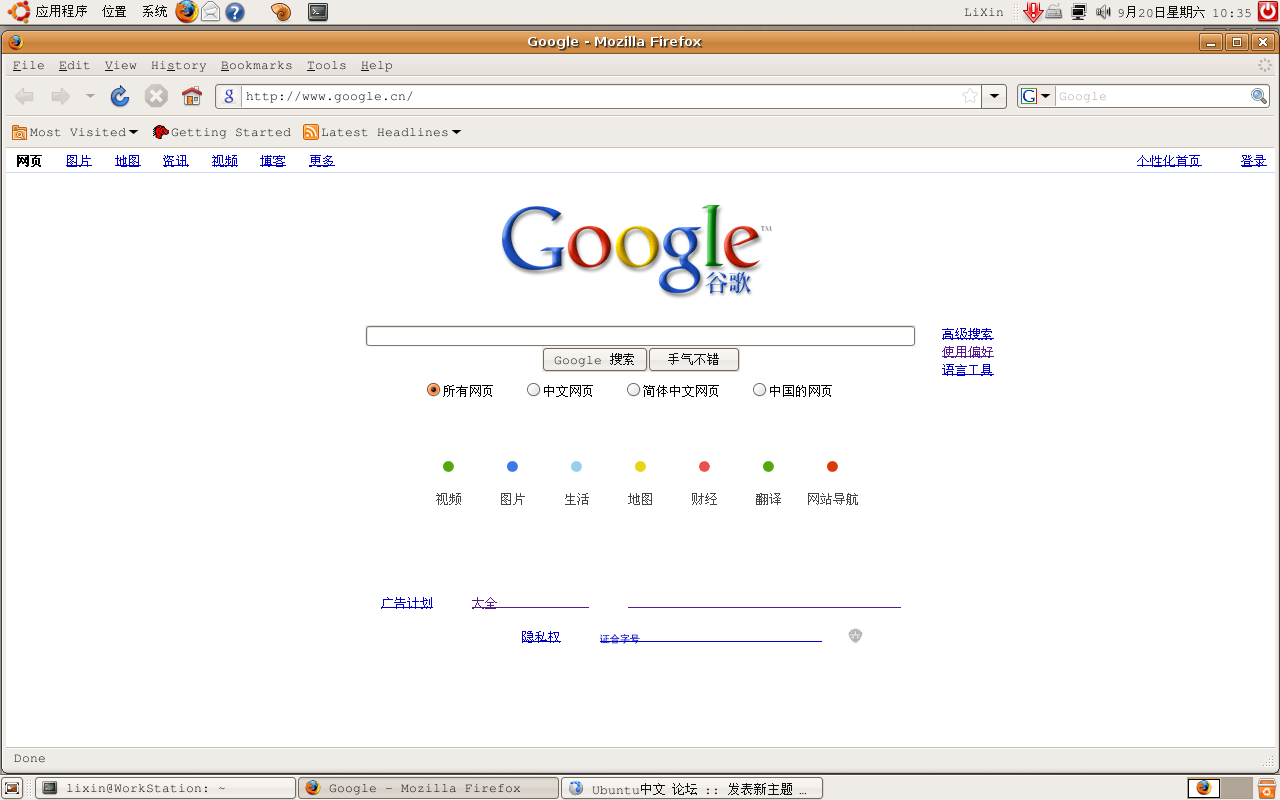Click the small shield icon near the page footer

855,635
